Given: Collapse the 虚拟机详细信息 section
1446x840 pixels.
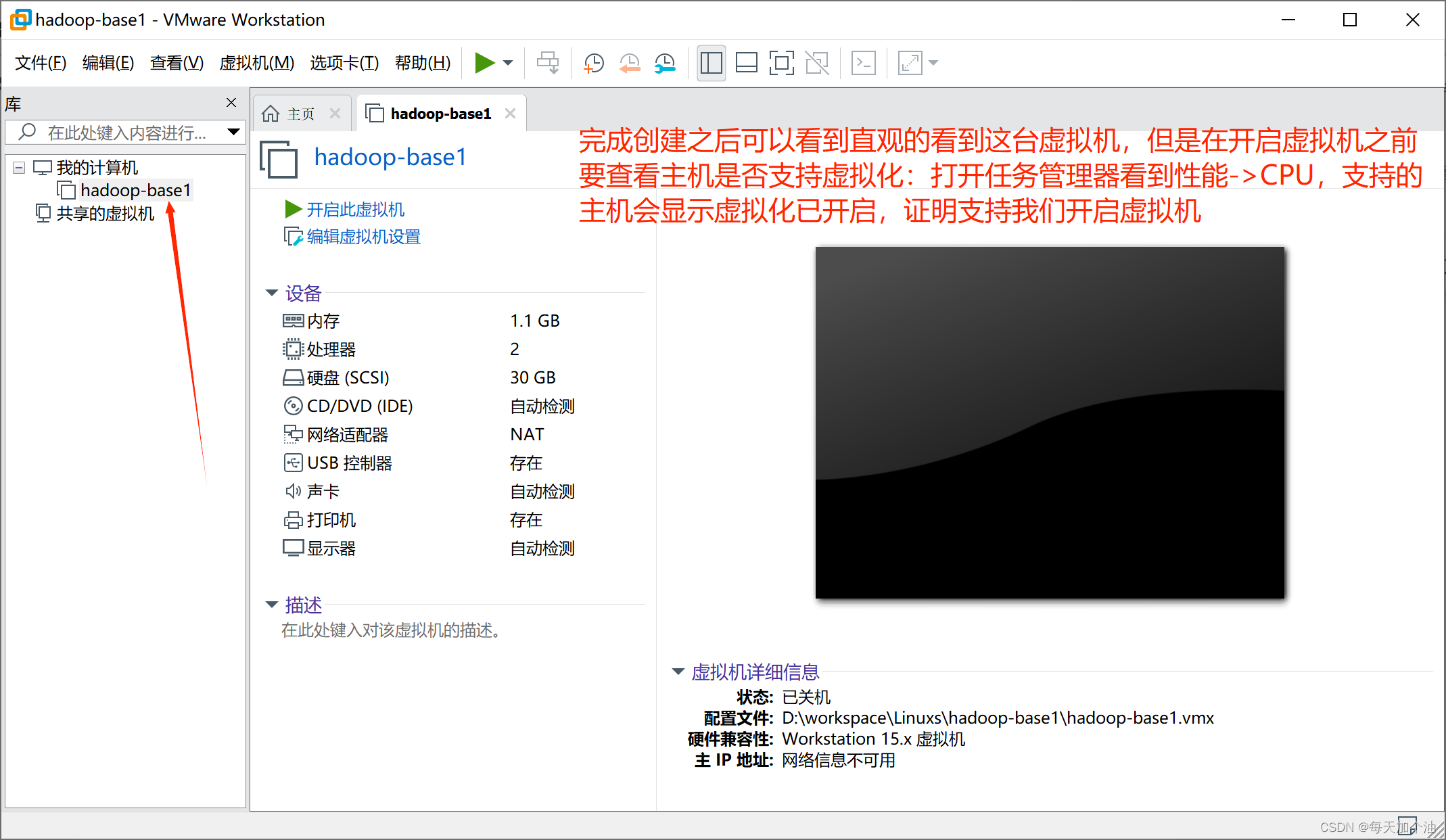Looking at the screenshot, I should 678,672.
